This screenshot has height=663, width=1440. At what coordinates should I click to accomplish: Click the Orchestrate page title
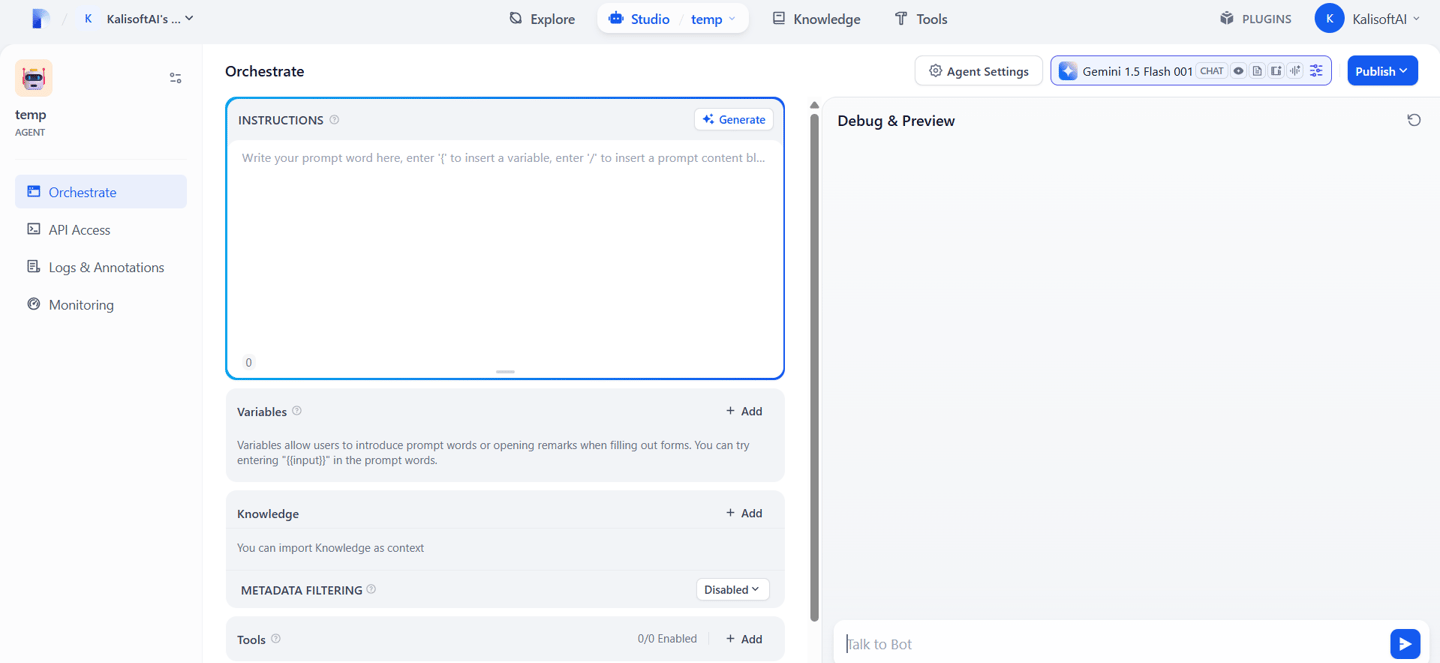(264, 71)
